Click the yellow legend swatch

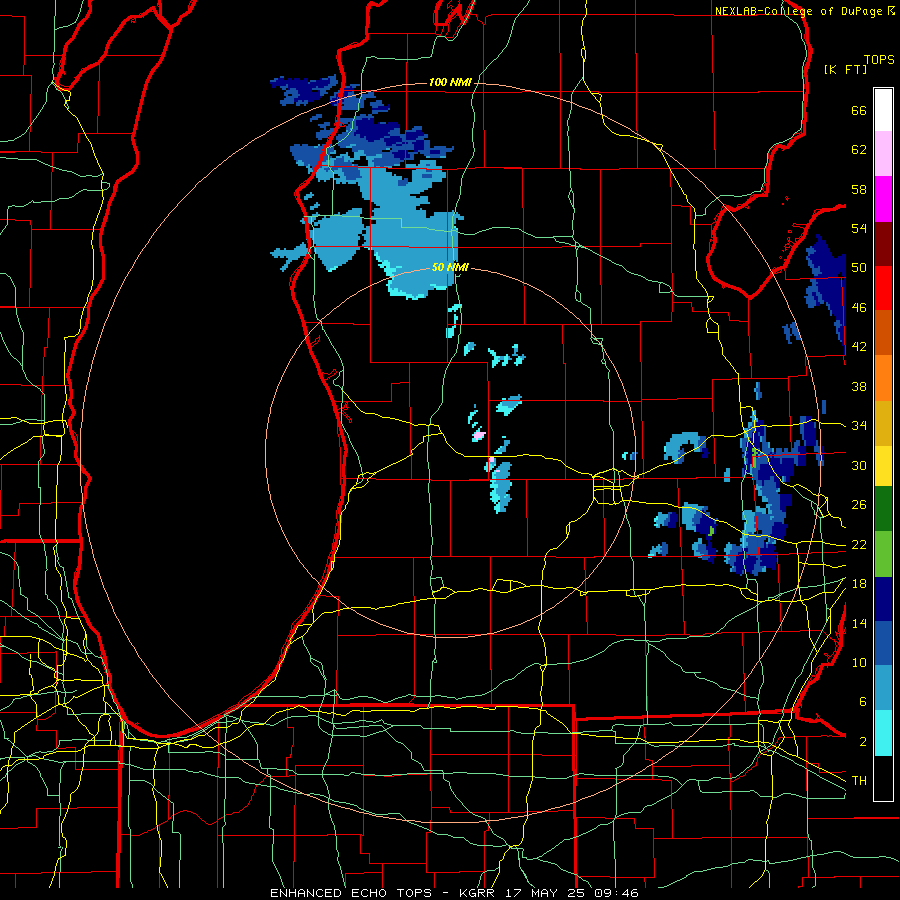tap(883, 465)
